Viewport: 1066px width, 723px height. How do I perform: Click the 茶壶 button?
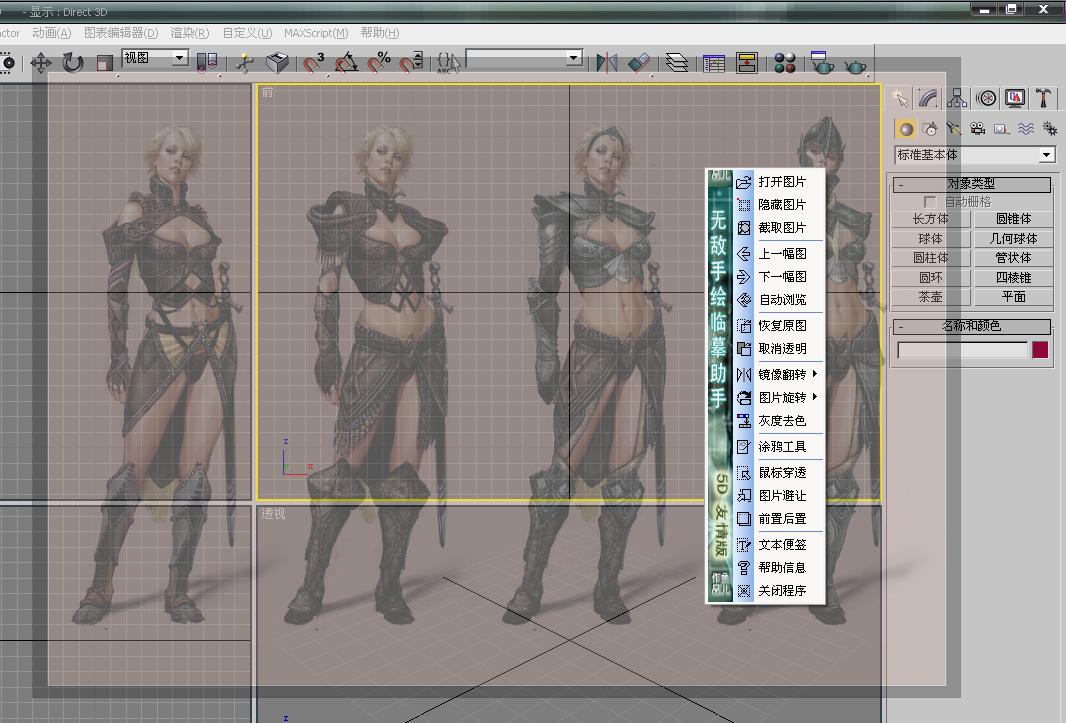(x=931, y=297)
